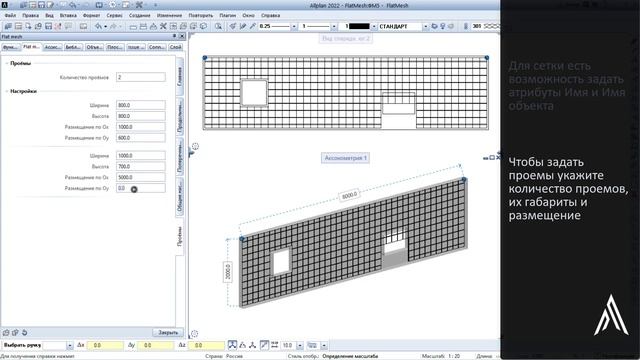Click the crossed tools icon in title bar
640x360 pixels.
[139, 5]
